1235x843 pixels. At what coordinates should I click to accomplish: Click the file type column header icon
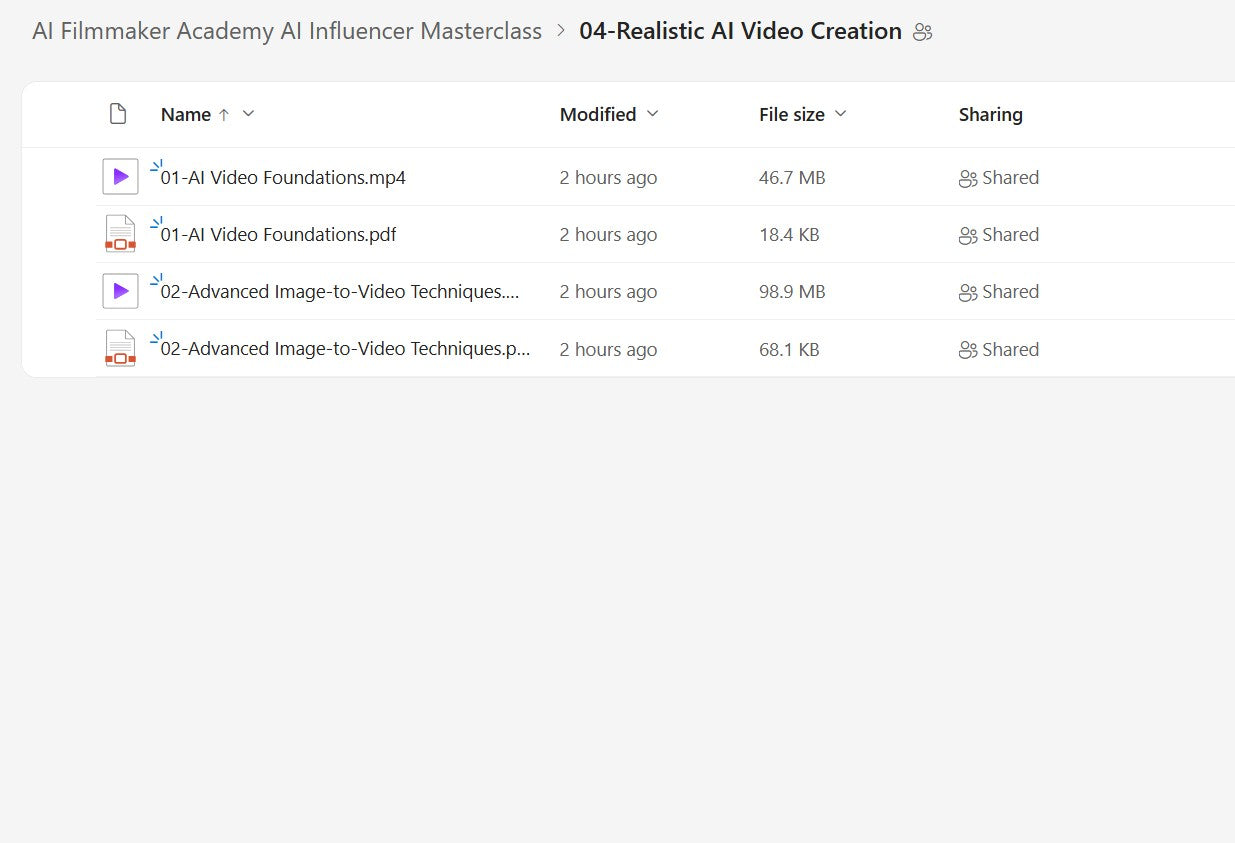(118, 114)
